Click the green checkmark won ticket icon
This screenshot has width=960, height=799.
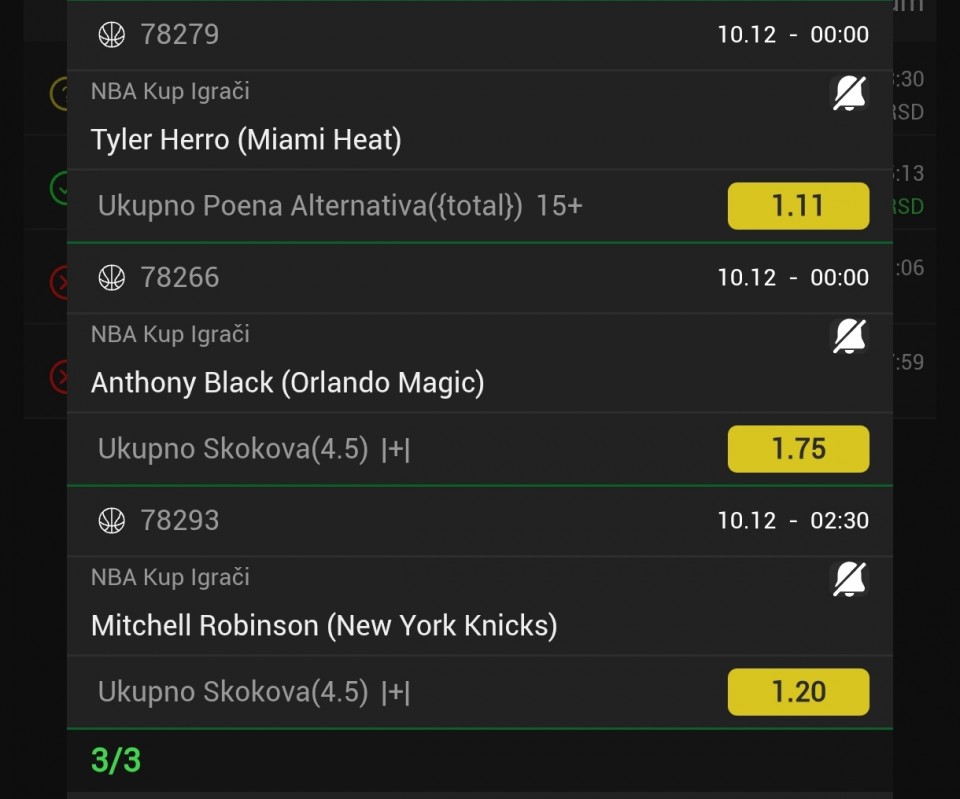tap(59, 188)
